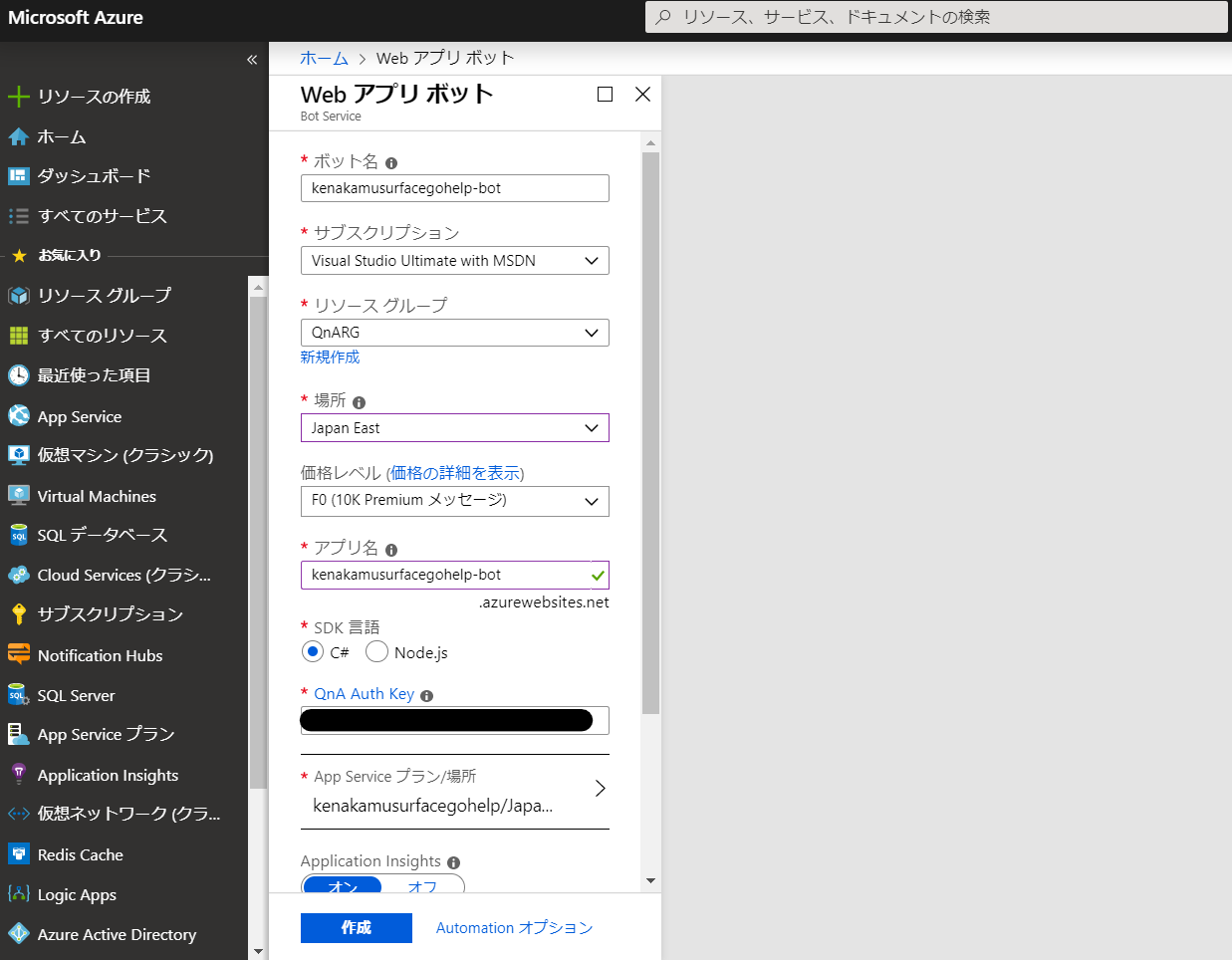The image size is (1232, 960).
Task: Click the classic virtual machine icon
Action: [x=18, y=455]
